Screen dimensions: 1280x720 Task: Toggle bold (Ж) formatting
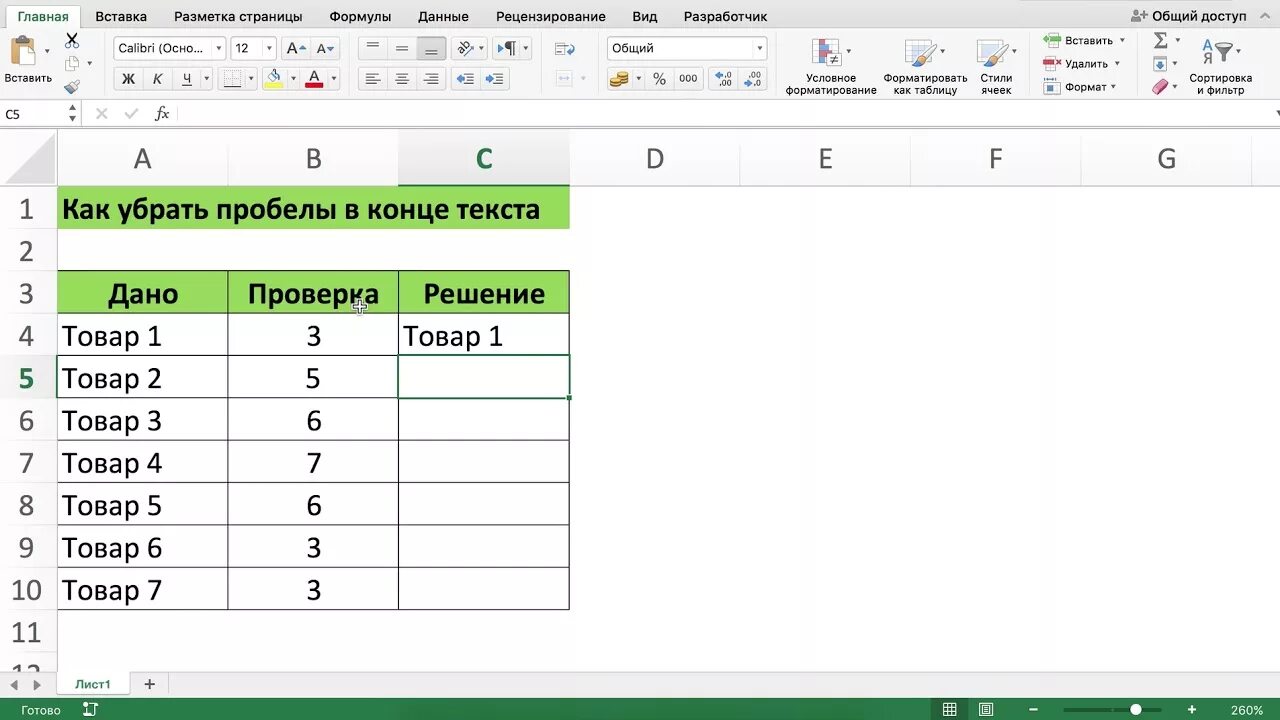128,79
